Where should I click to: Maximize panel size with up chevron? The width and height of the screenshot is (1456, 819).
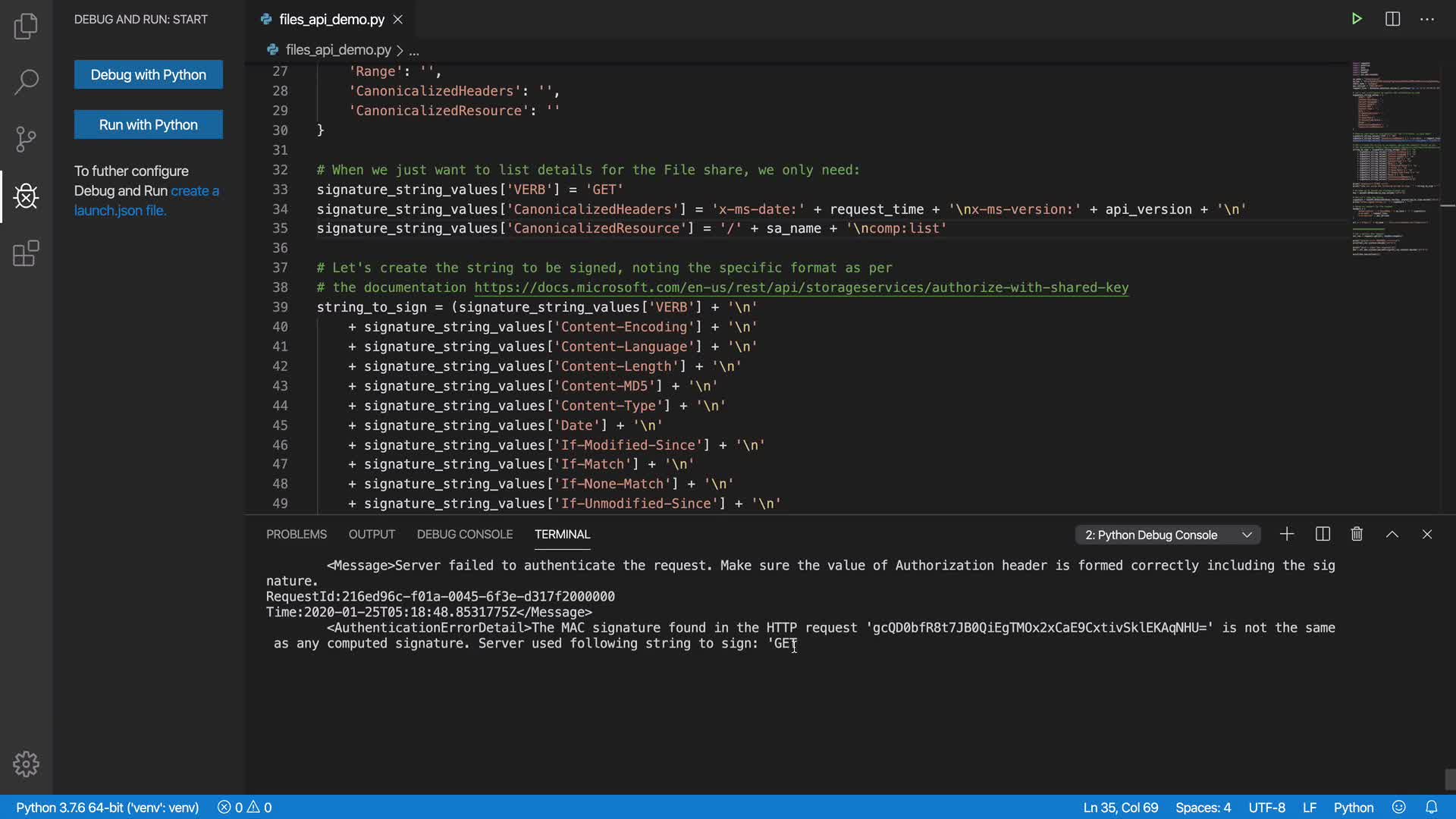coord(1392,535)
